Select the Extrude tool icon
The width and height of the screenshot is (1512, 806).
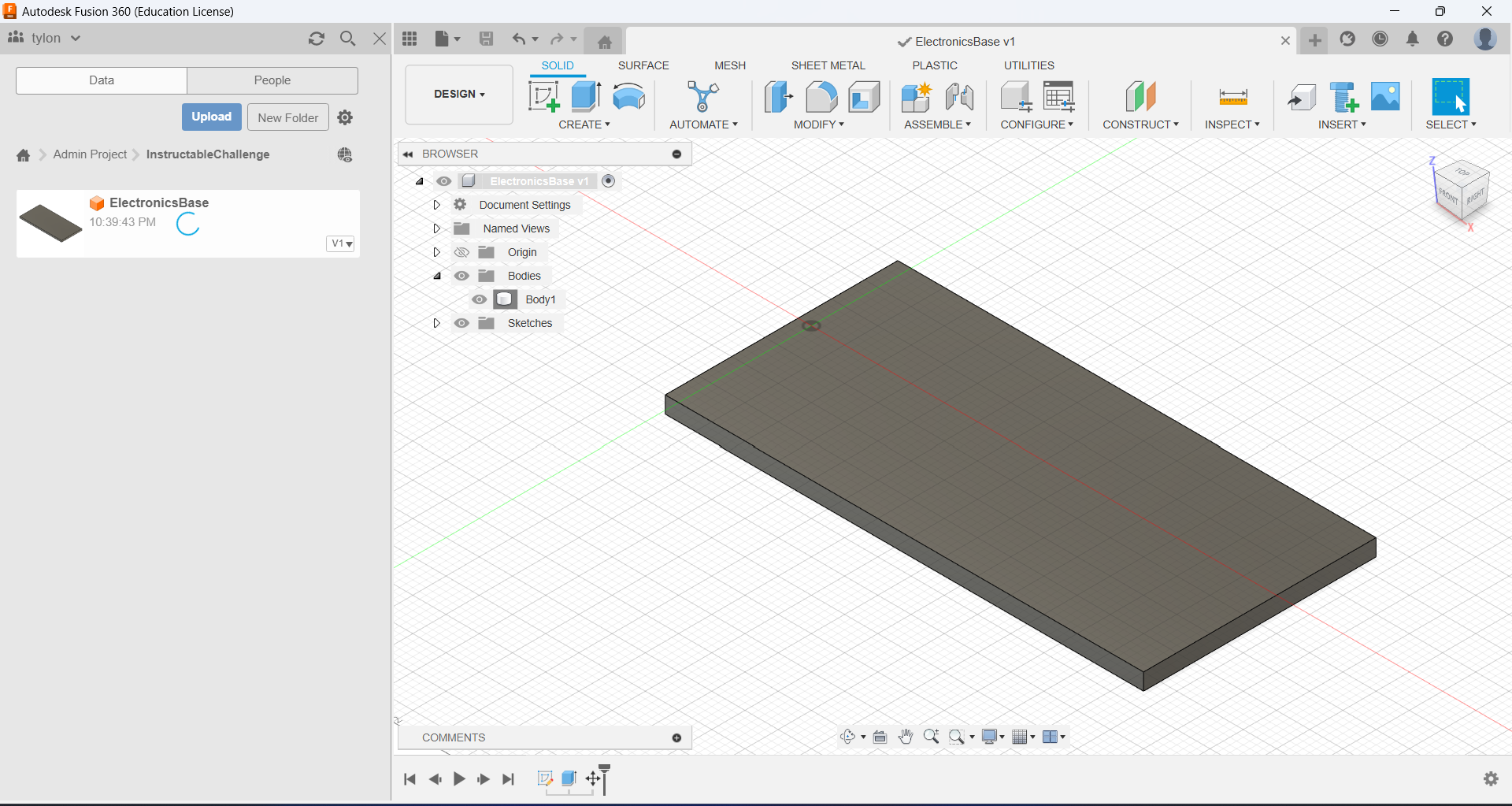[x=586, y=97]
